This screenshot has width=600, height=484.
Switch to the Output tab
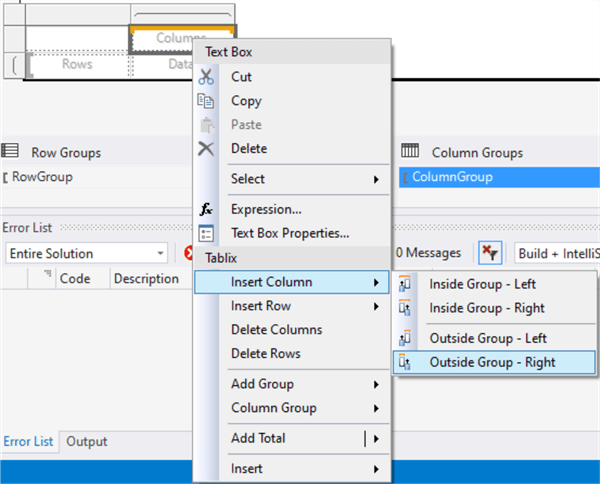87,441
